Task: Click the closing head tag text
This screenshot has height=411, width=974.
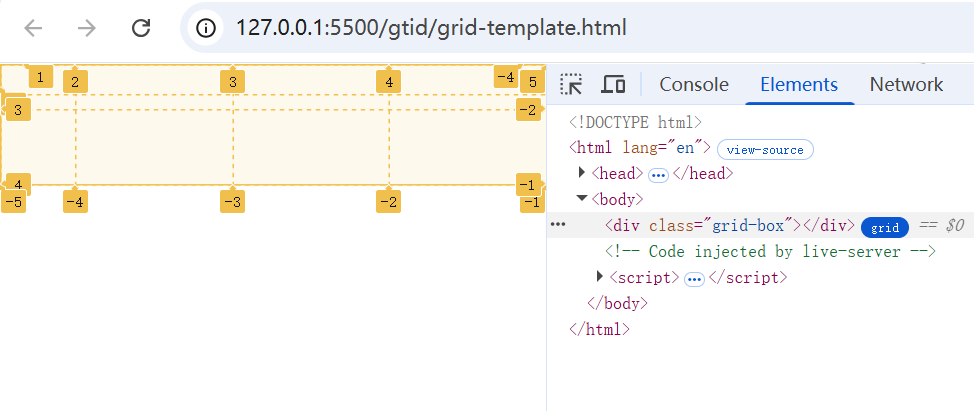Action: click(703, 173)
